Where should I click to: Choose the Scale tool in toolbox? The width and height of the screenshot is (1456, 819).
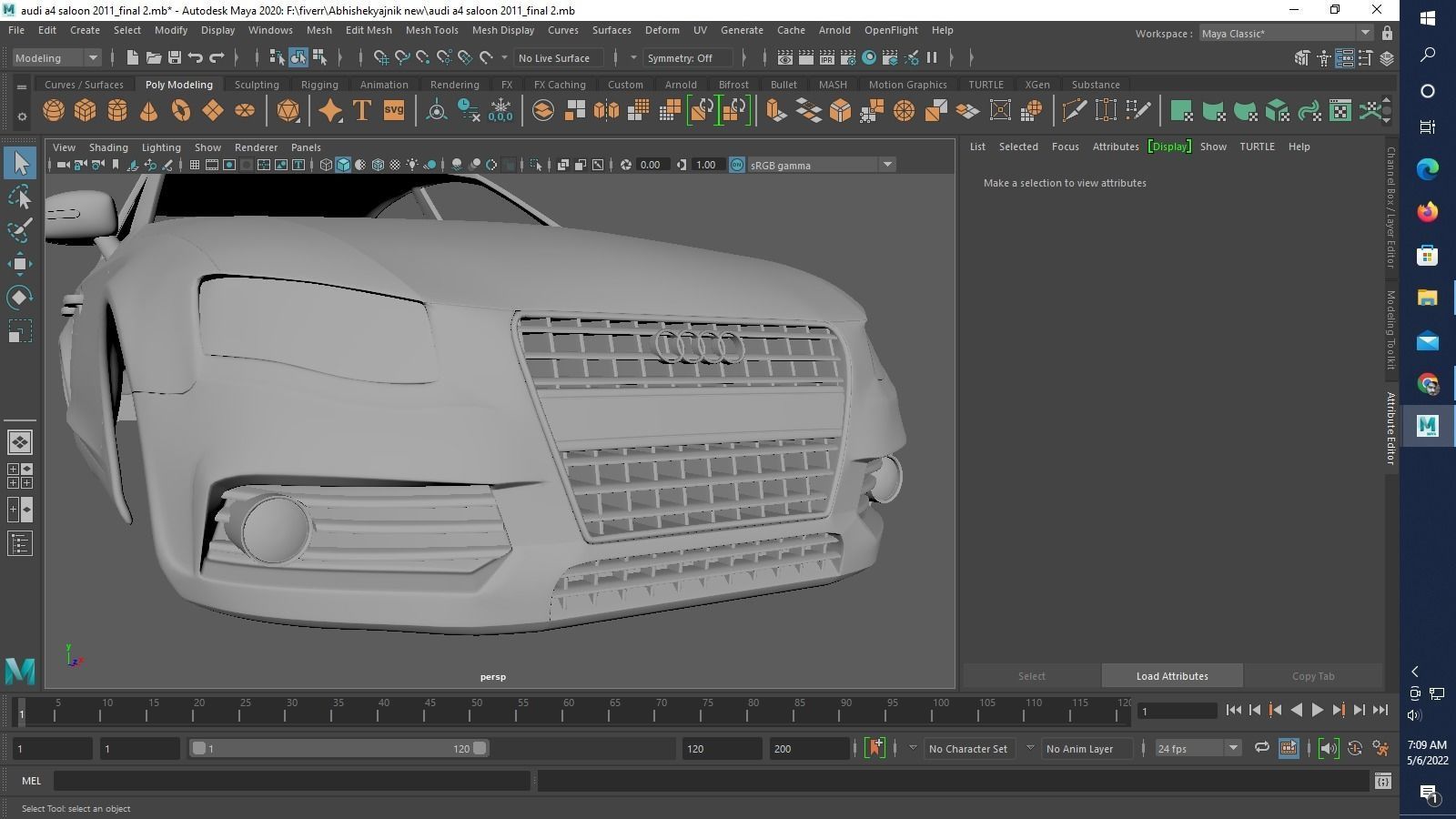coord(20,331)
